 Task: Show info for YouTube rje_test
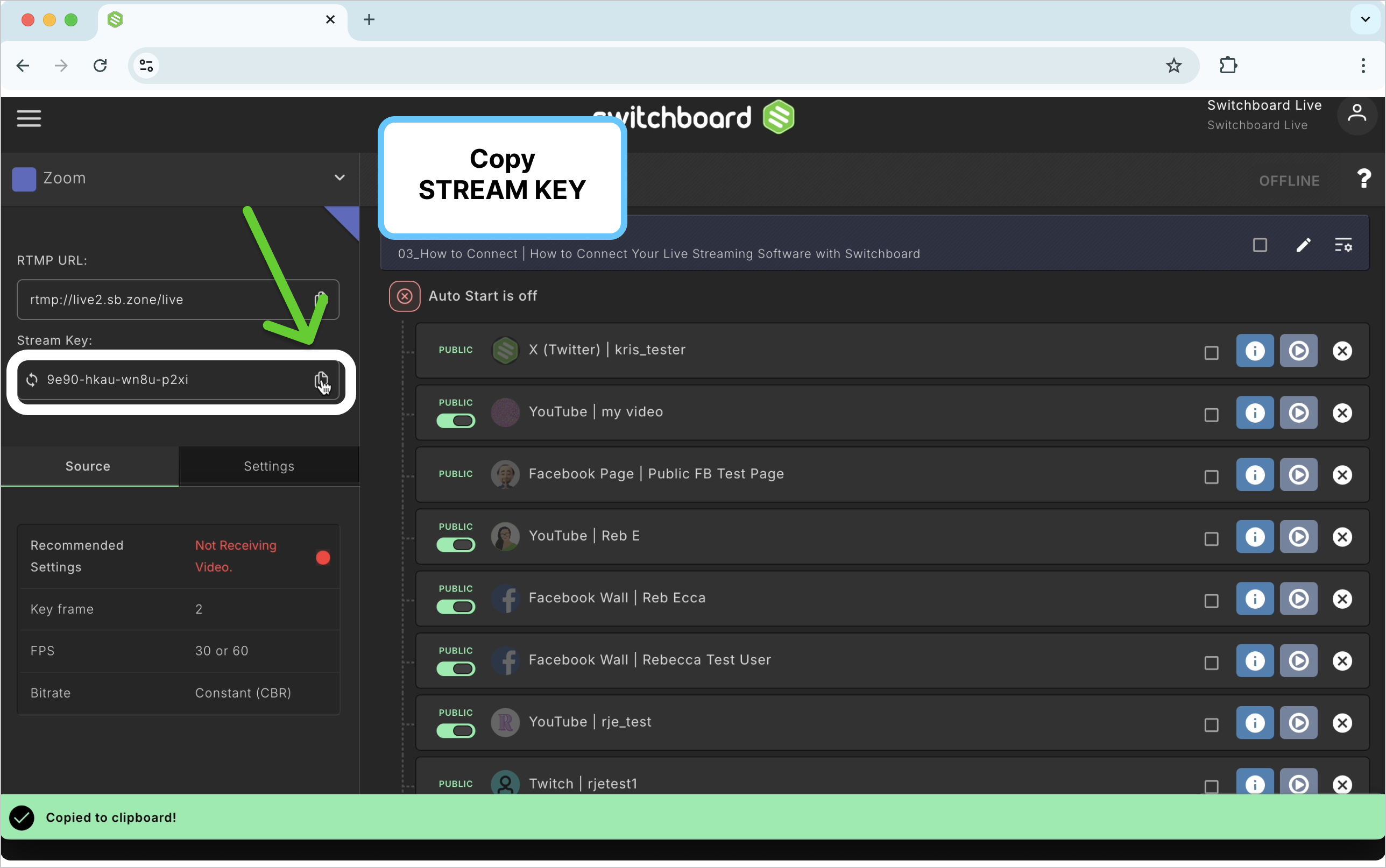pyautogui.click(x=1255, y=723)
